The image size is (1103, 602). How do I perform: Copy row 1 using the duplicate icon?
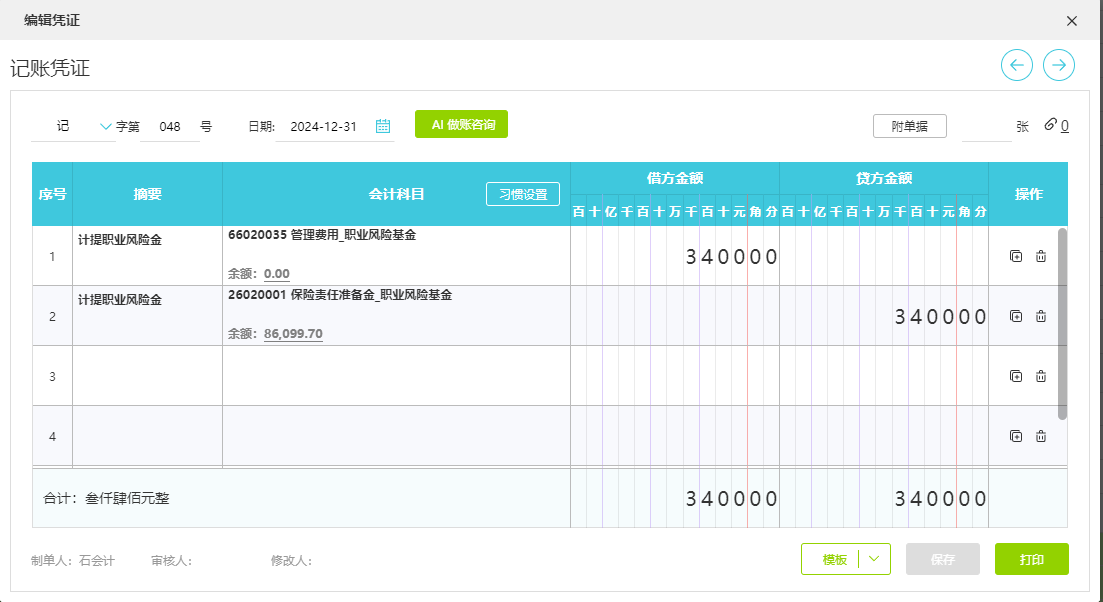pyautogui.click(x=1016, y=256)
